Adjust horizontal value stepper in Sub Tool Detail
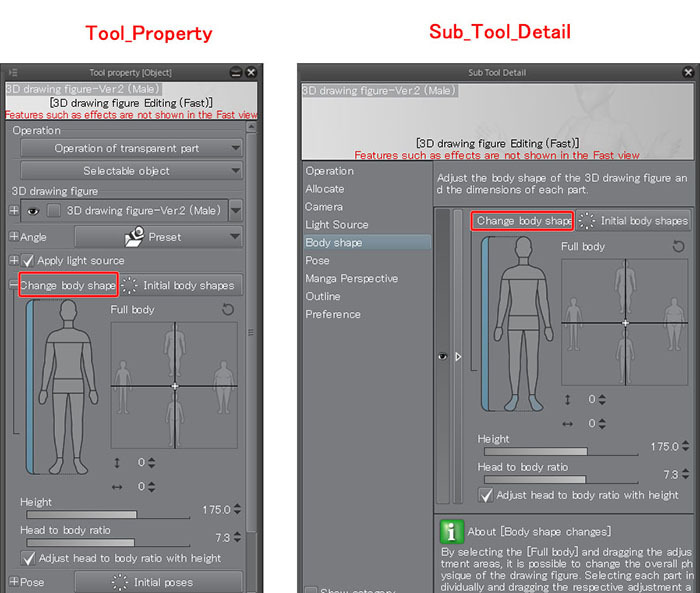Viewport: 700px width, 593px height. 602,424
